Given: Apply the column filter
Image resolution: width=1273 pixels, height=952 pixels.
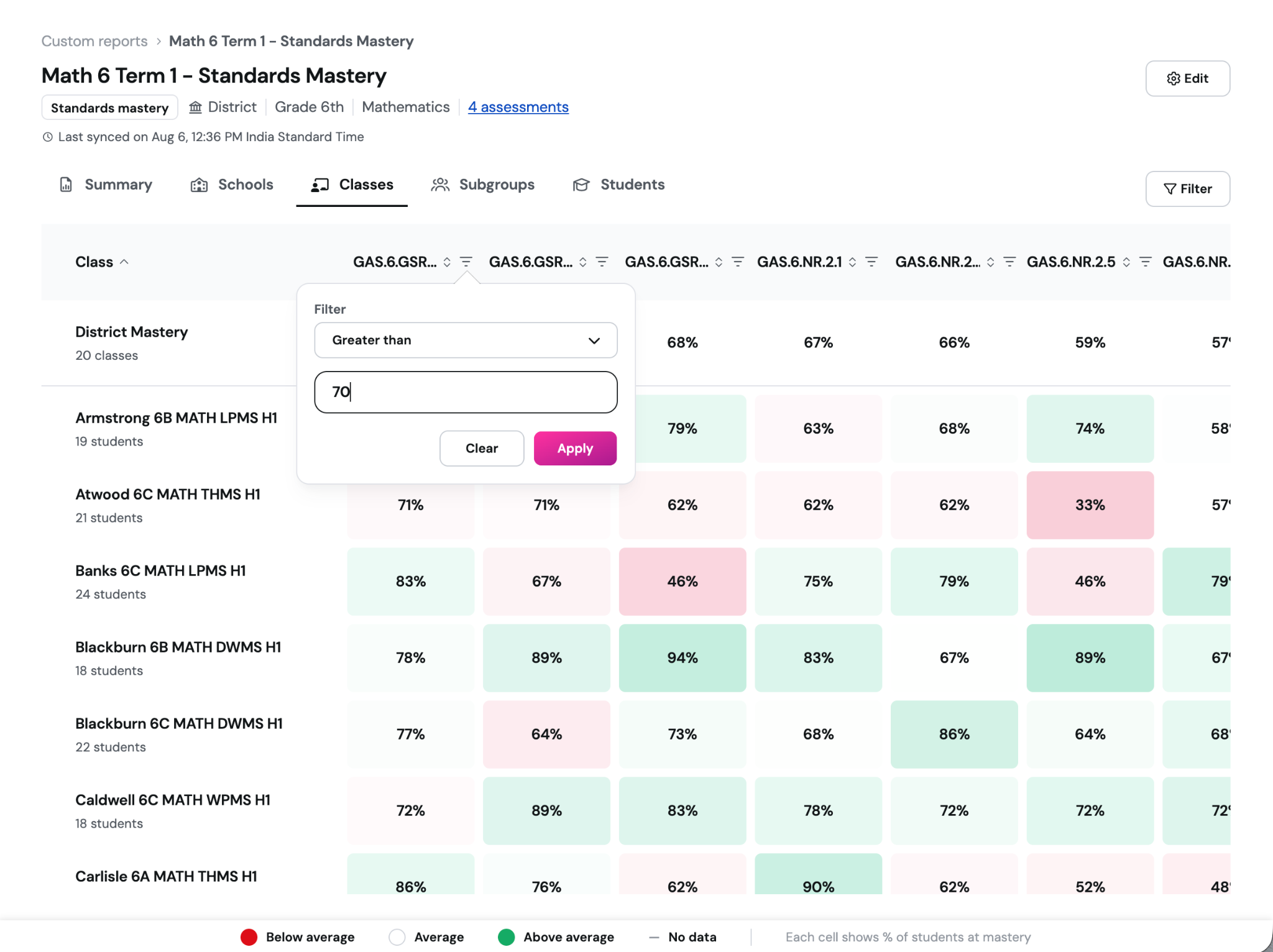Looking at the screenshot, I should pos(575,448).
